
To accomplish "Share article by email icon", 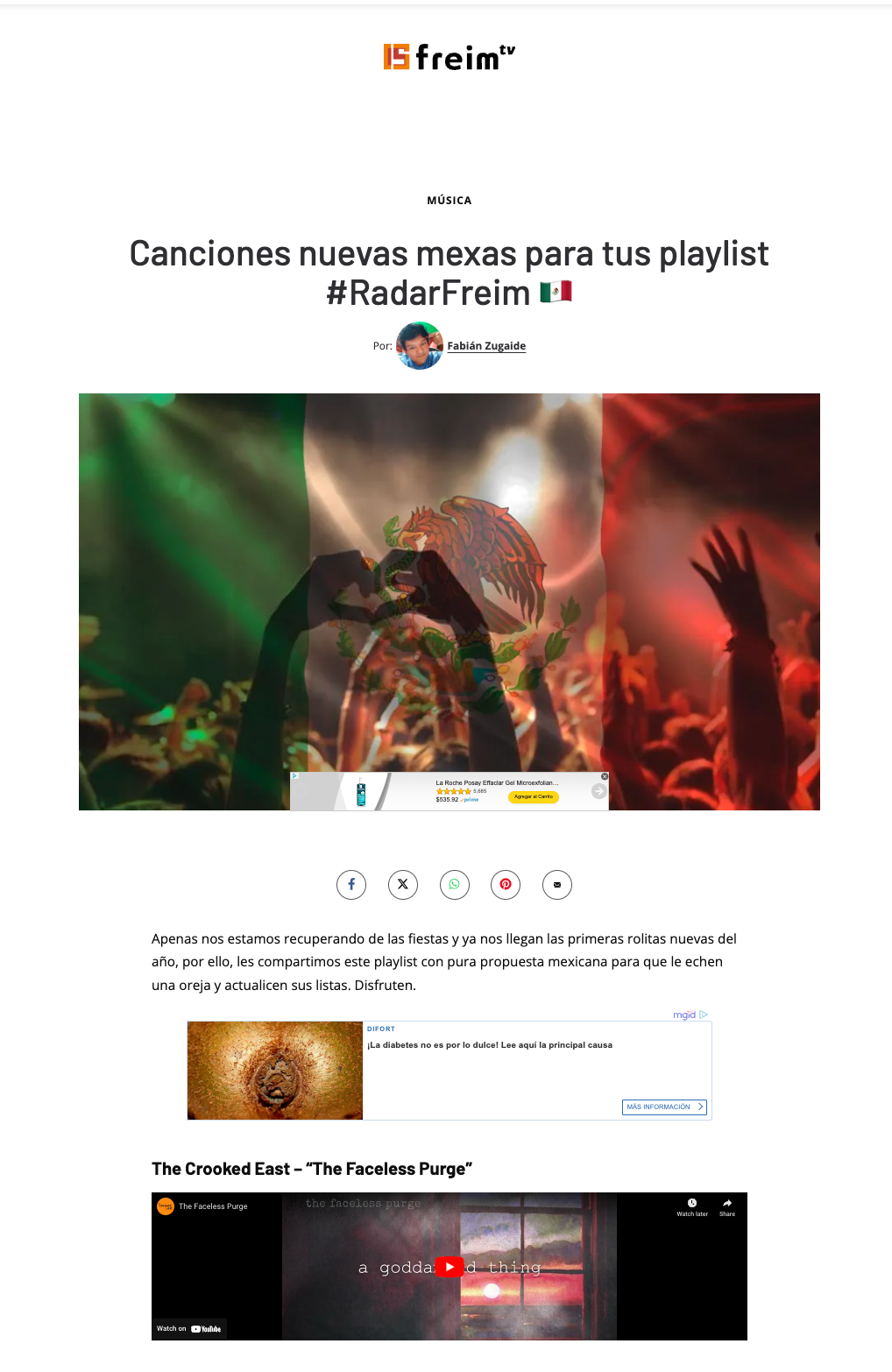I will 557,884.
